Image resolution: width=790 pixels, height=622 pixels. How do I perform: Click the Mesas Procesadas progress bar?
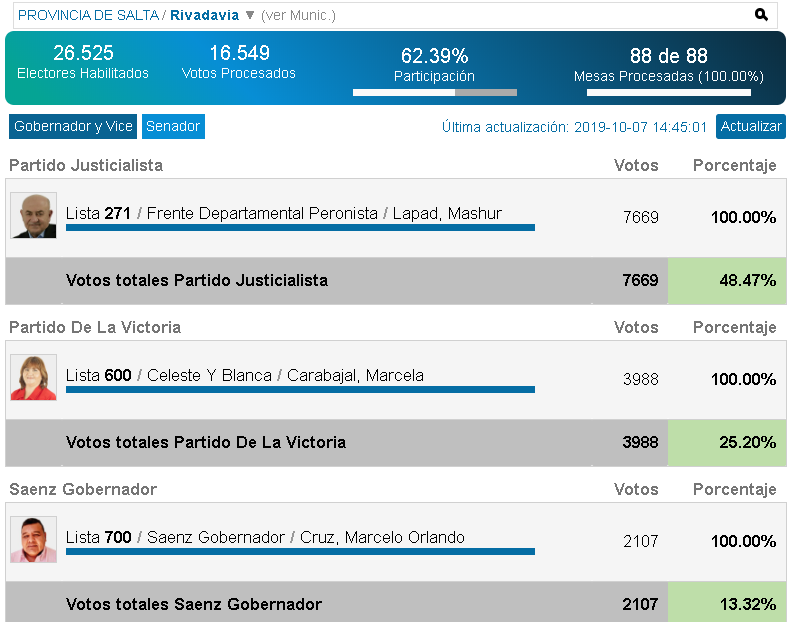click(668, 93)
